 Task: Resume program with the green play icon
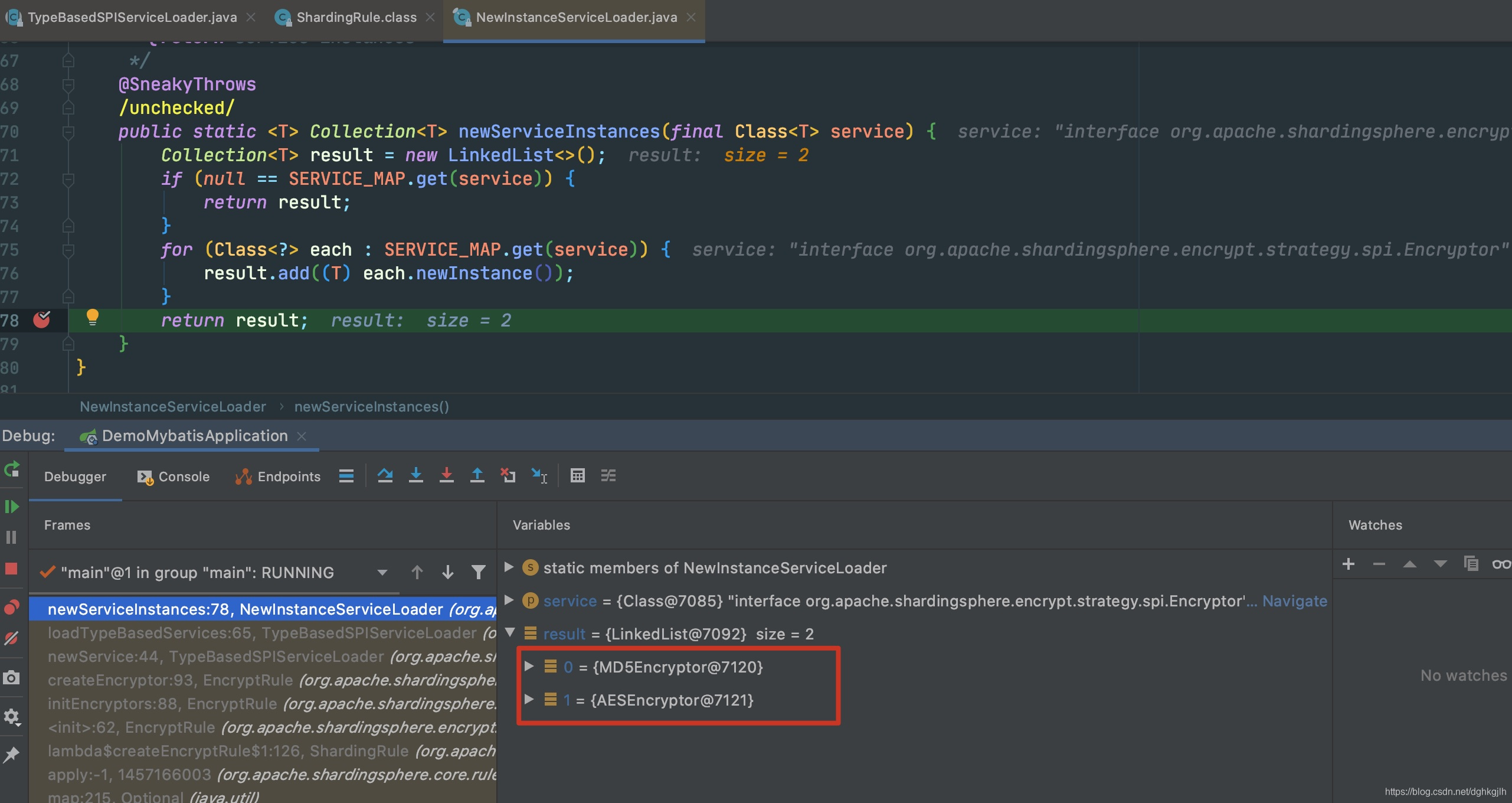[12, 507]
